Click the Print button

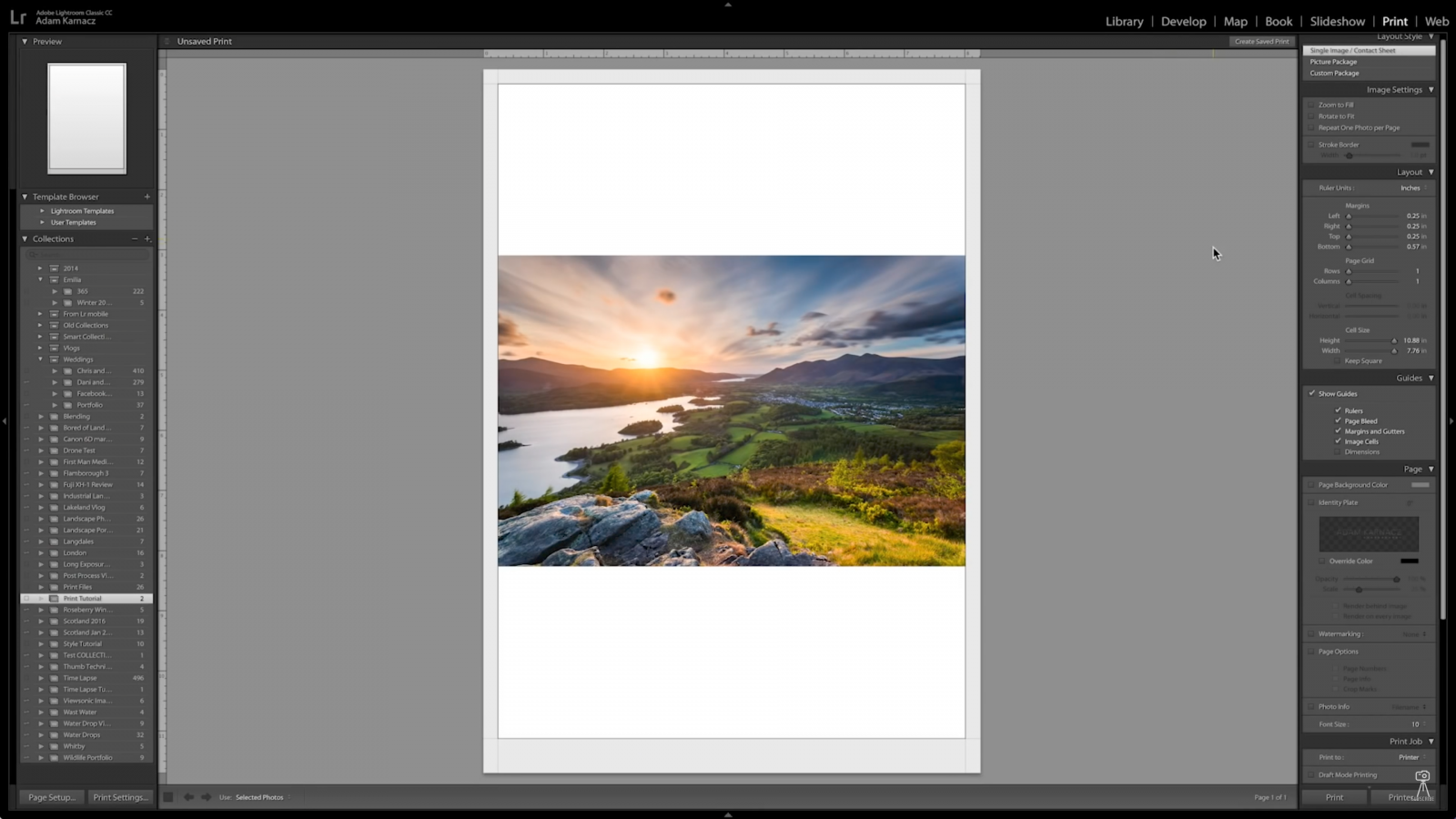pyautogui.click(x=1334, y=796)
